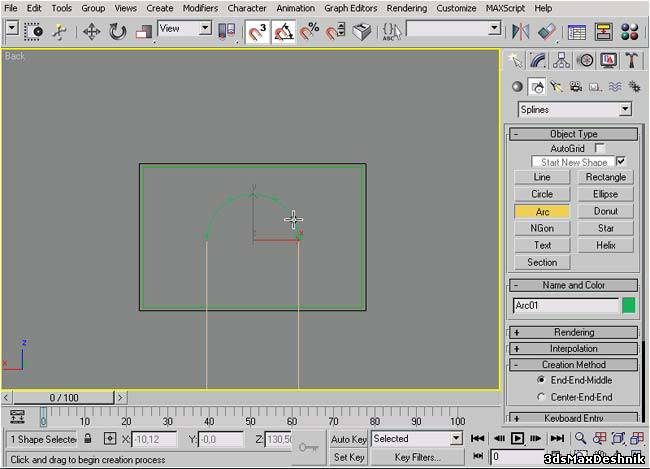The image size is (650, 469).
Task: Open the Modifiers menu
Action: (200, 8)
